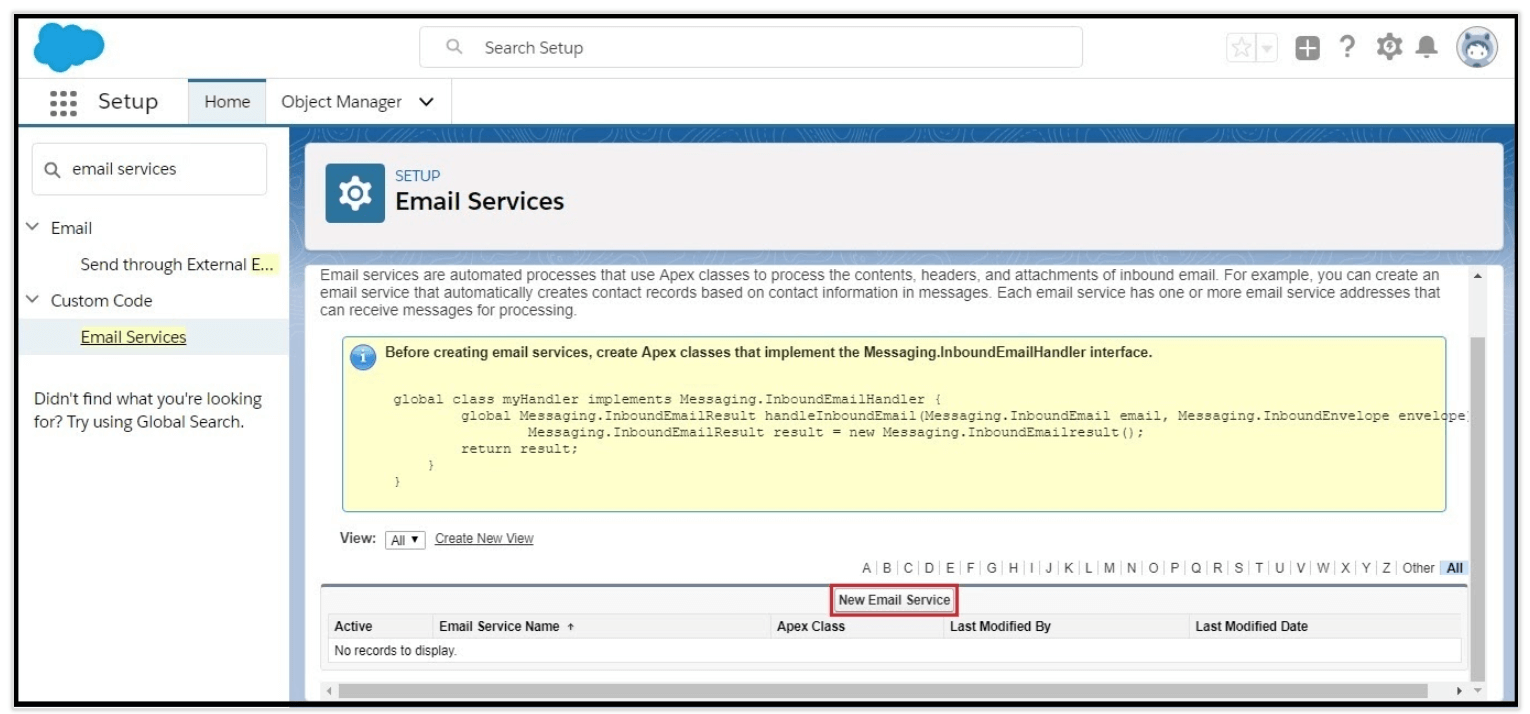Open Salesforce Help via the question mark icon

click(x=1348, y=45)
